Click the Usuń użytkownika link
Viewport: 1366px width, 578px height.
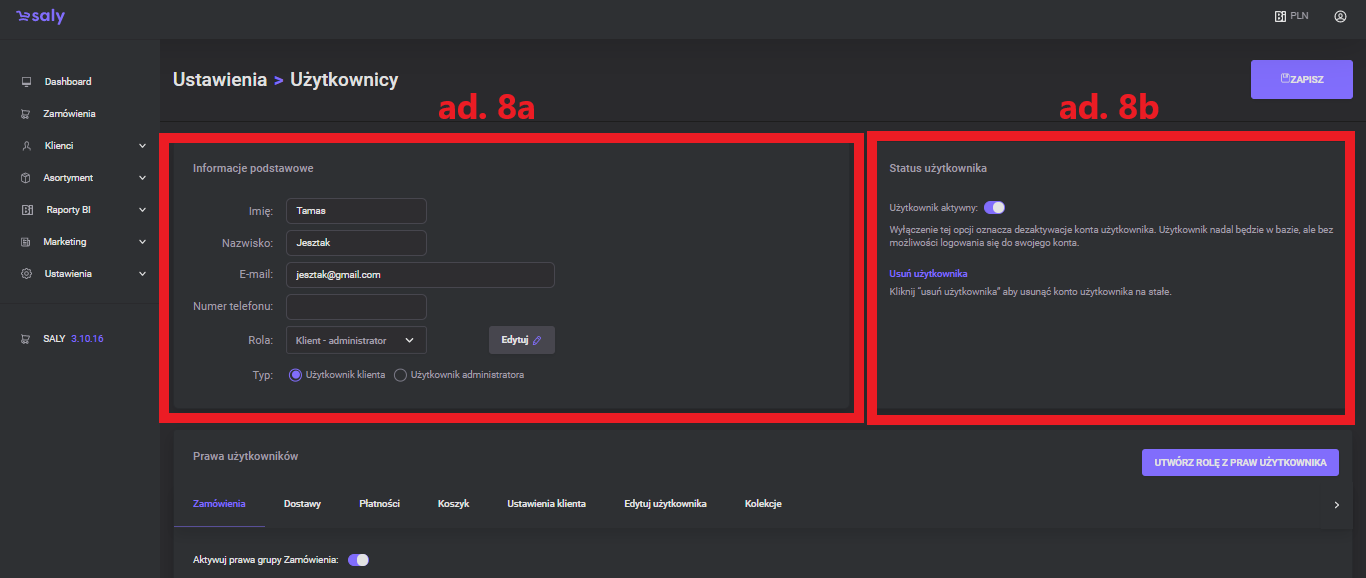point(928,274)
